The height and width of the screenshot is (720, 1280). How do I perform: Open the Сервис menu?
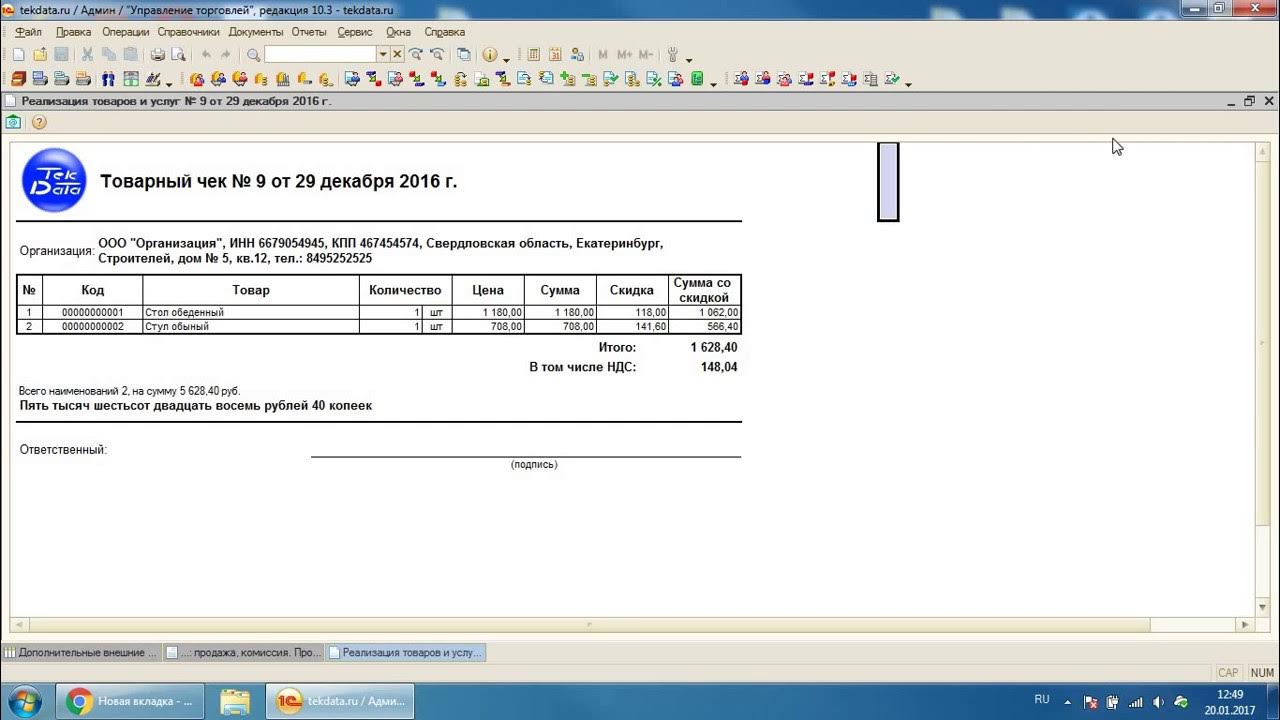tap(355, 32)
